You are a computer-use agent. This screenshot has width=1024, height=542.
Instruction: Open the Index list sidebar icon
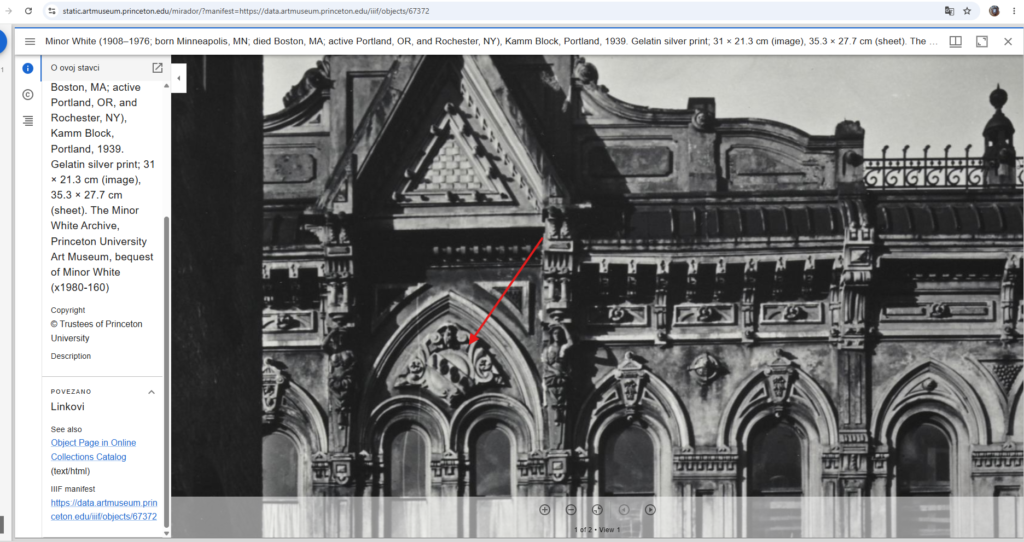point(27,121)
